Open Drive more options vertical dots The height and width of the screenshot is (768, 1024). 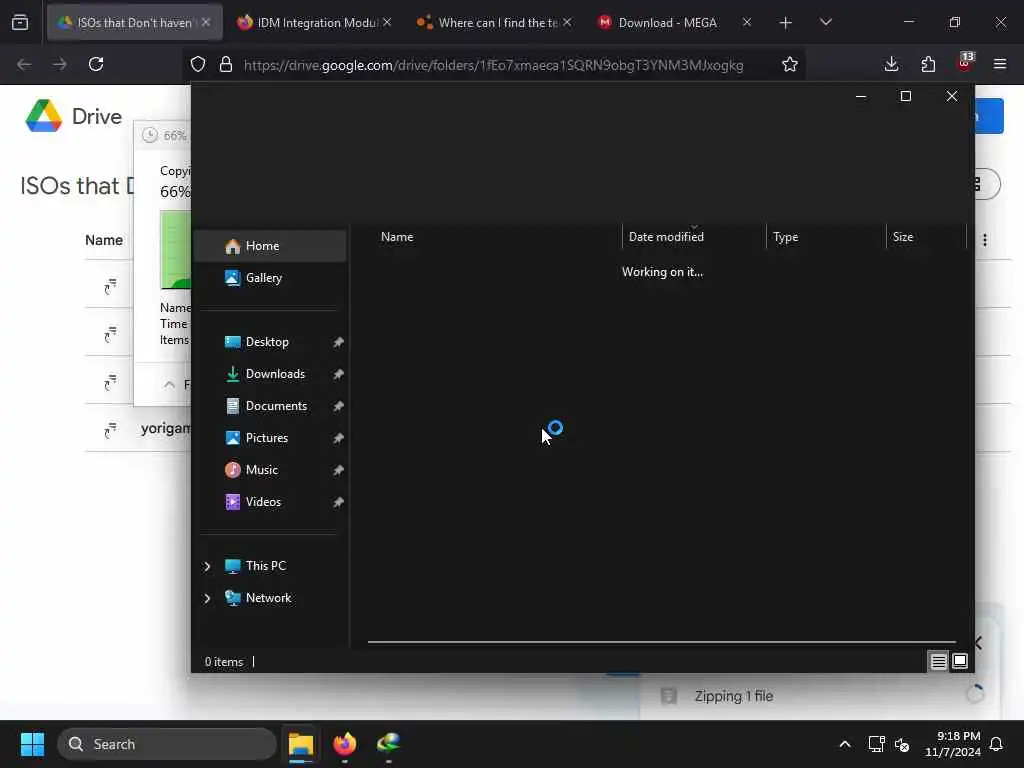(985, 240)
